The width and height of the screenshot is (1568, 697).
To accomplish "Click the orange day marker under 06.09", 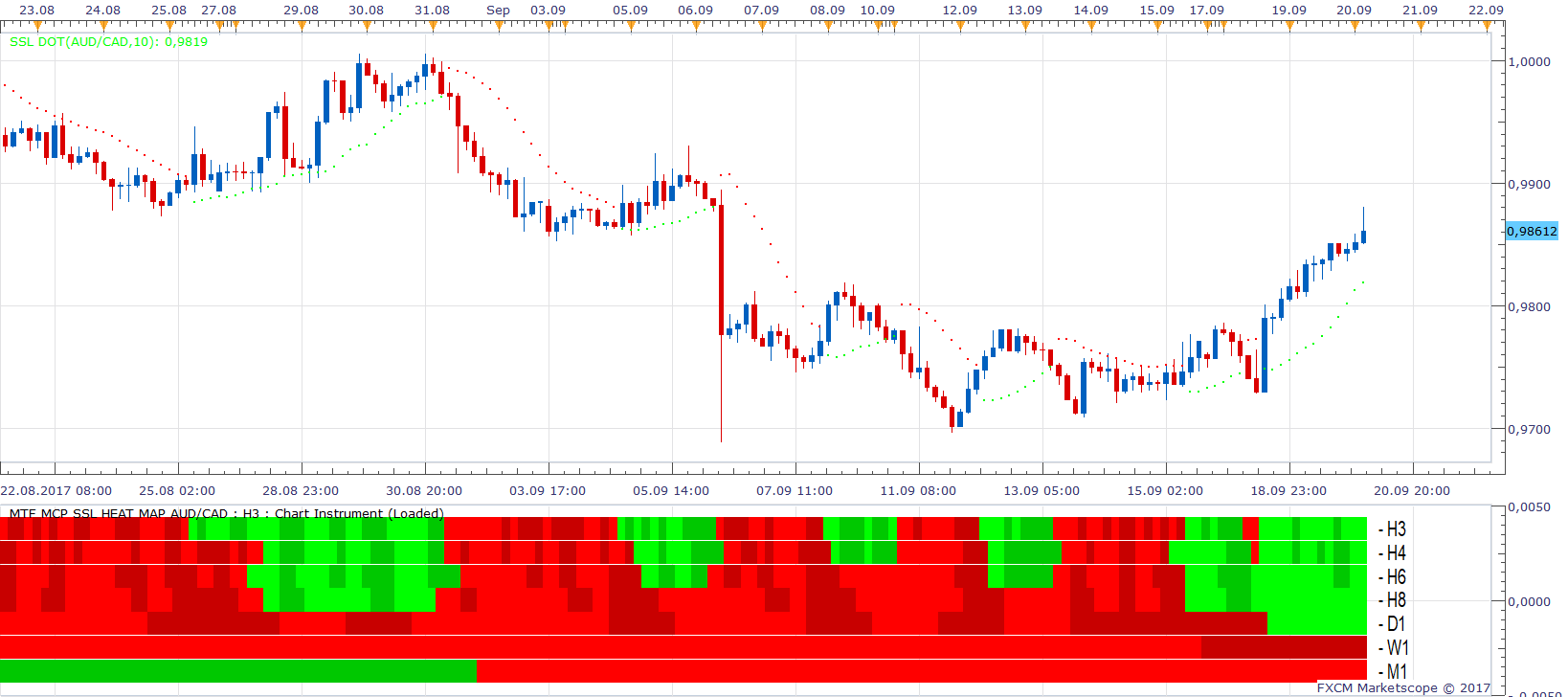I will click(696, 26).
